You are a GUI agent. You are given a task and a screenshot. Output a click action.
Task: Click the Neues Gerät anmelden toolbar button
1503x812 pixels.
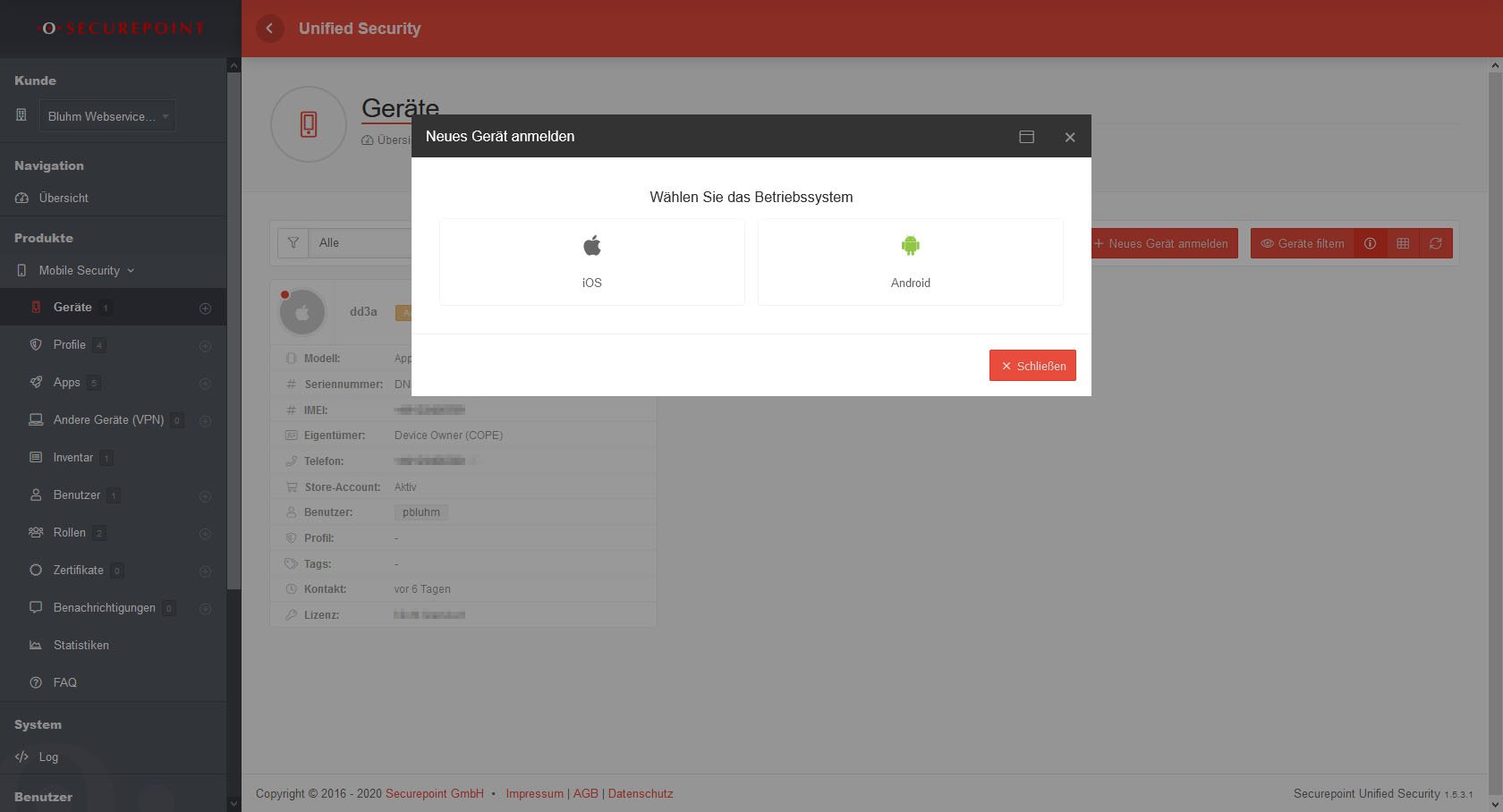[x=1162, y=243]
